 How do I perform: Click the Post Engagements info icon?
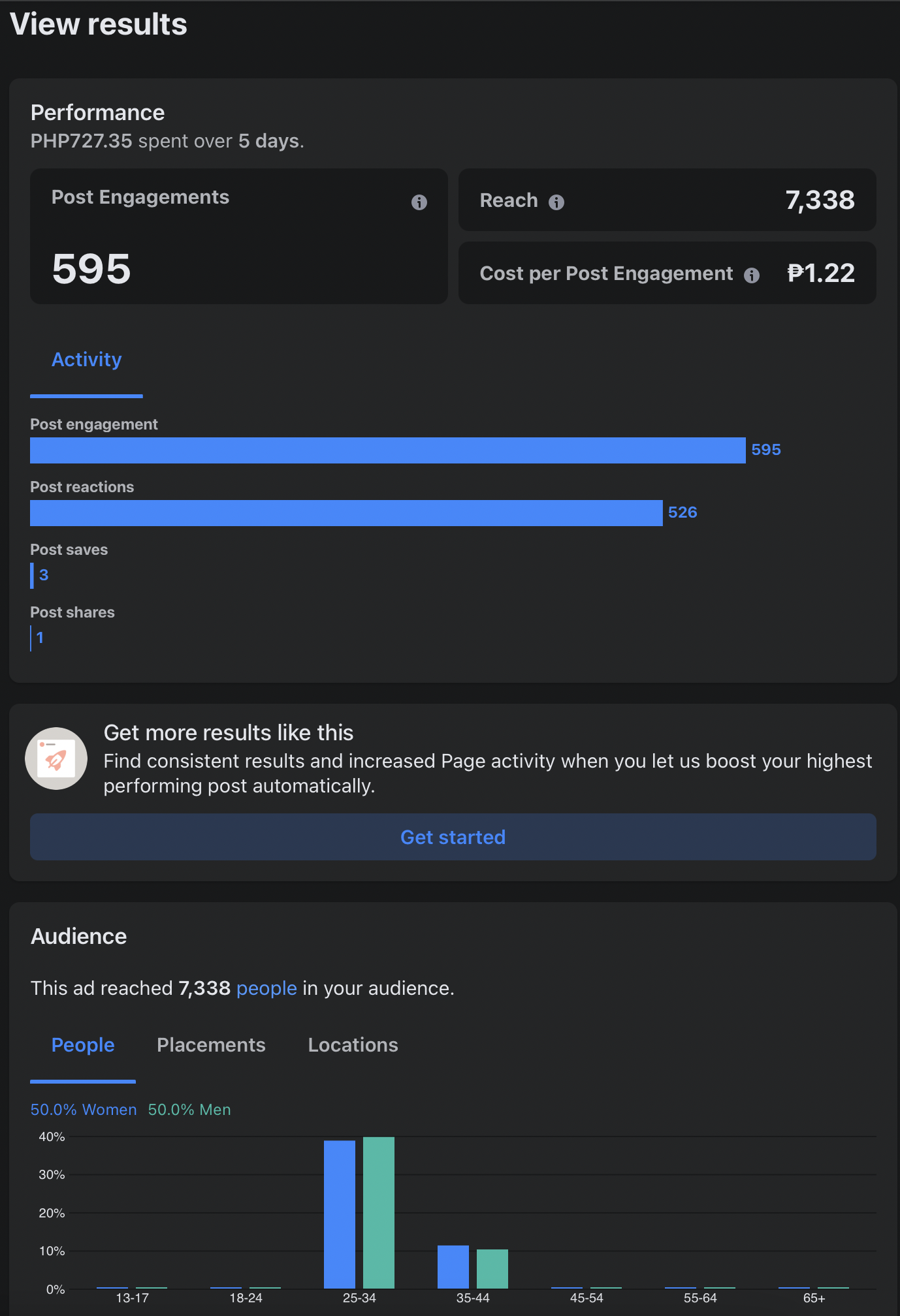(419, 202)
